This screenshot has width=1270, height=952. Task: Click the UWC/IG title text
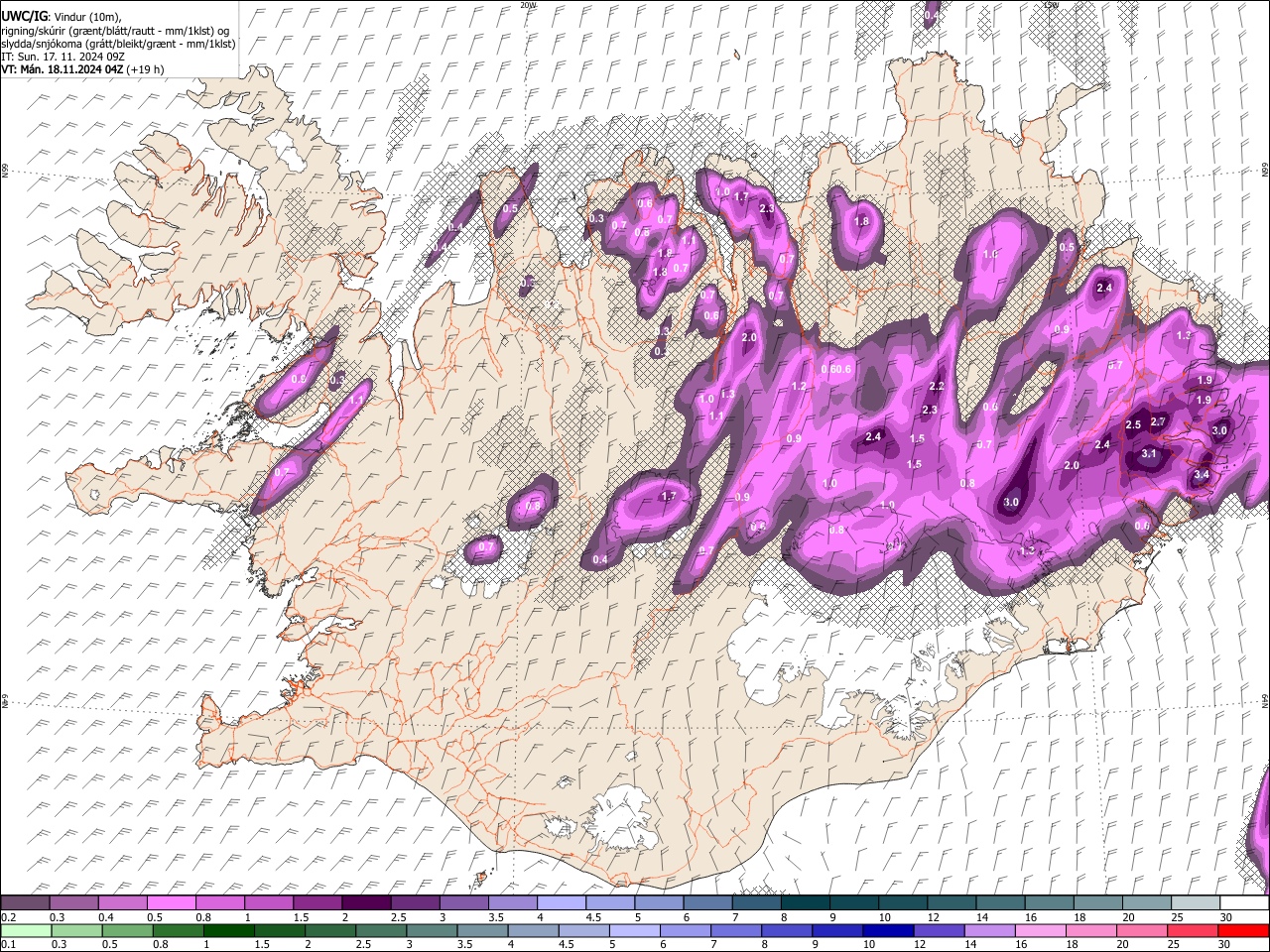(24, 17)
